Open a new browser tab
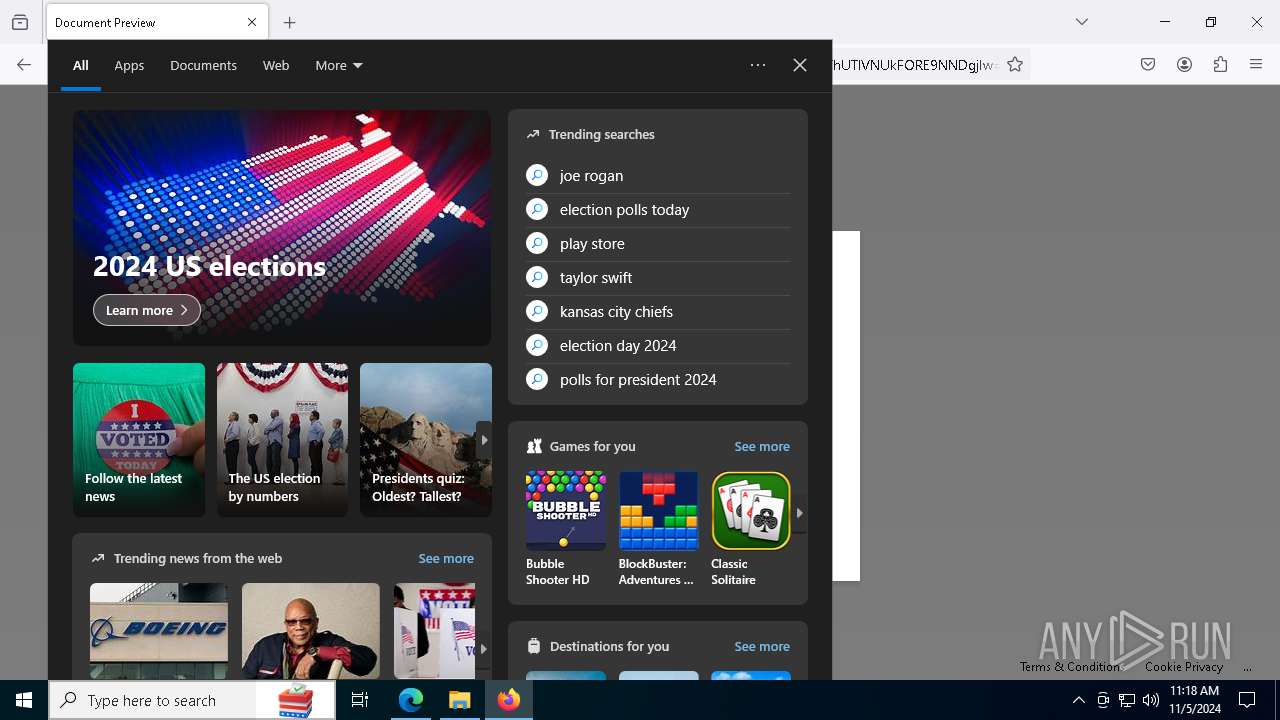The image size is (1280, 720). (289, 22)
